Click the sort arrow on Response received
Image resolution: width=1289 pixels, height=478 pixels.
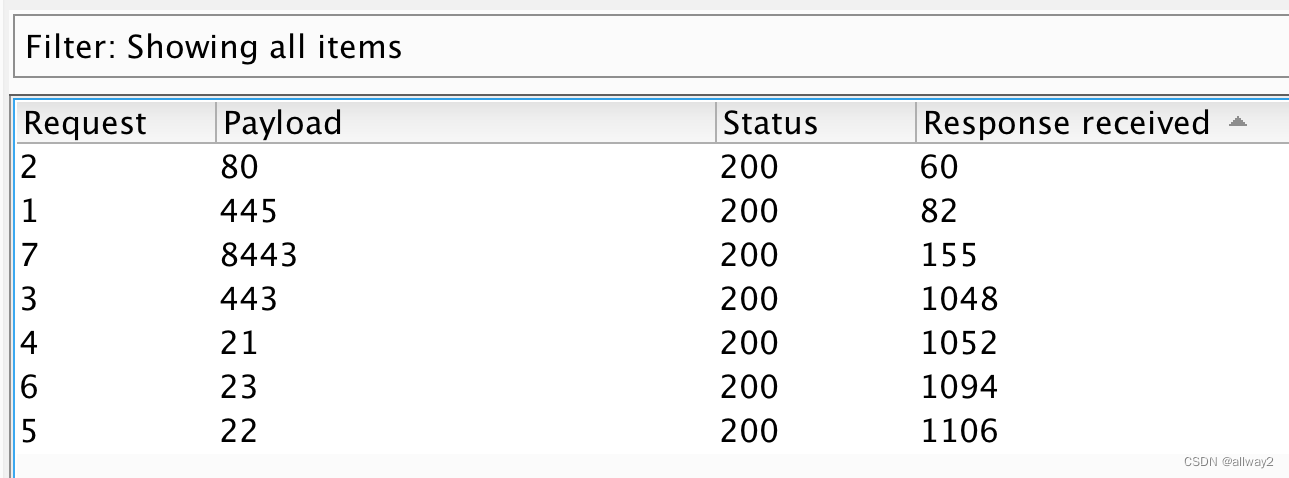point(1237,122)
